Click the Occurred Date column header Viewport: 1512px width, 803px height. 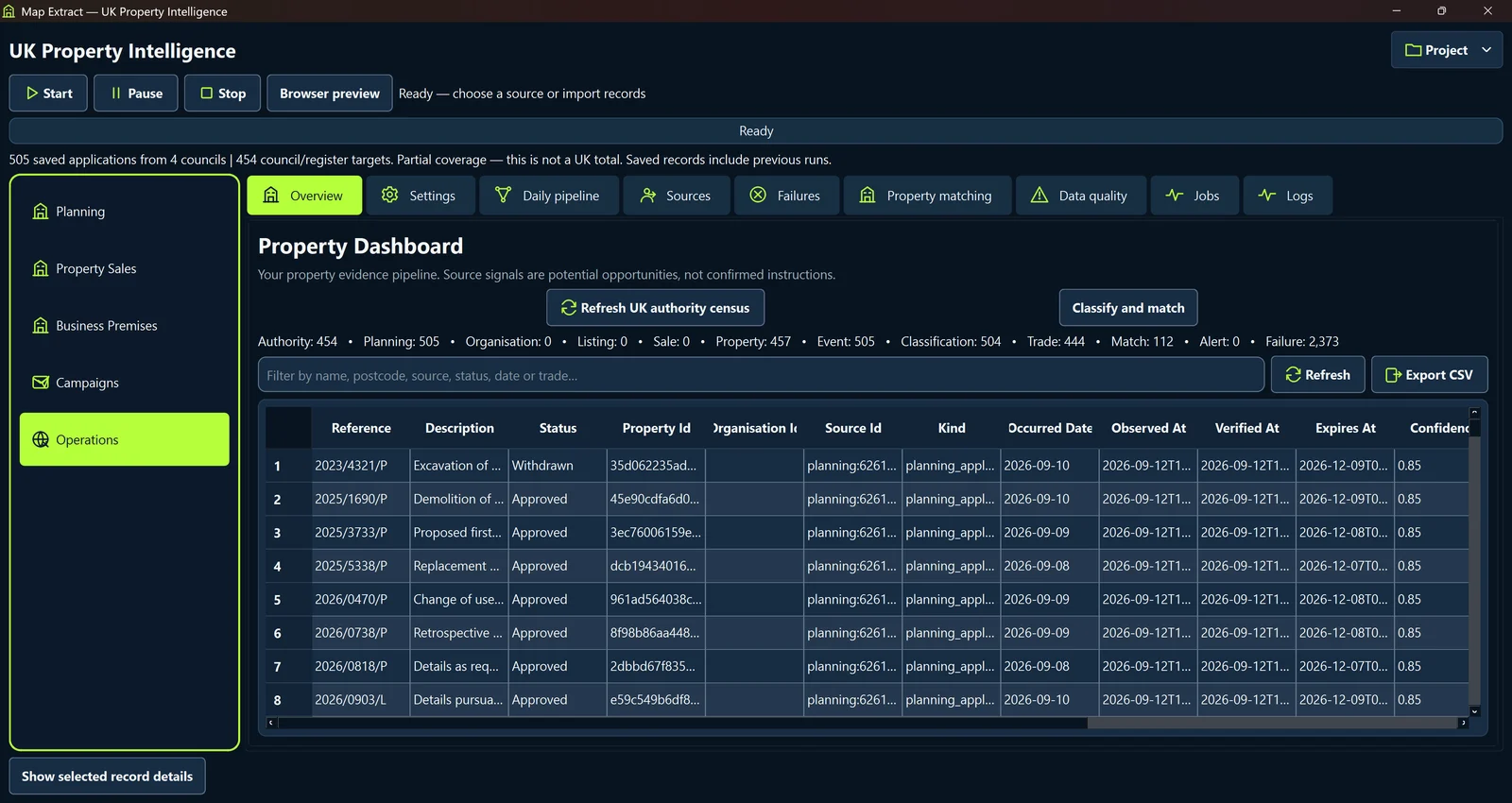tap(1050, 428)
